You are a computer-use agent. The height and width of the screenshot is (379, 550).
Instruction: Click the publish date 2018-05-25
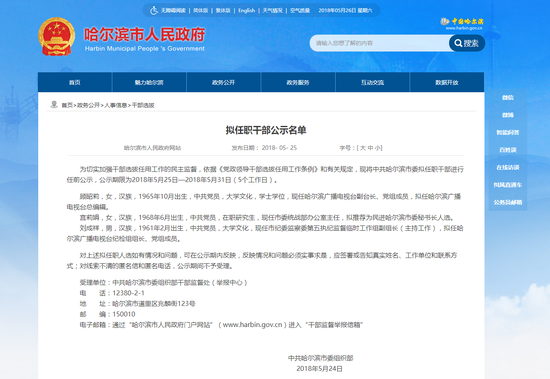click(279, 148)
